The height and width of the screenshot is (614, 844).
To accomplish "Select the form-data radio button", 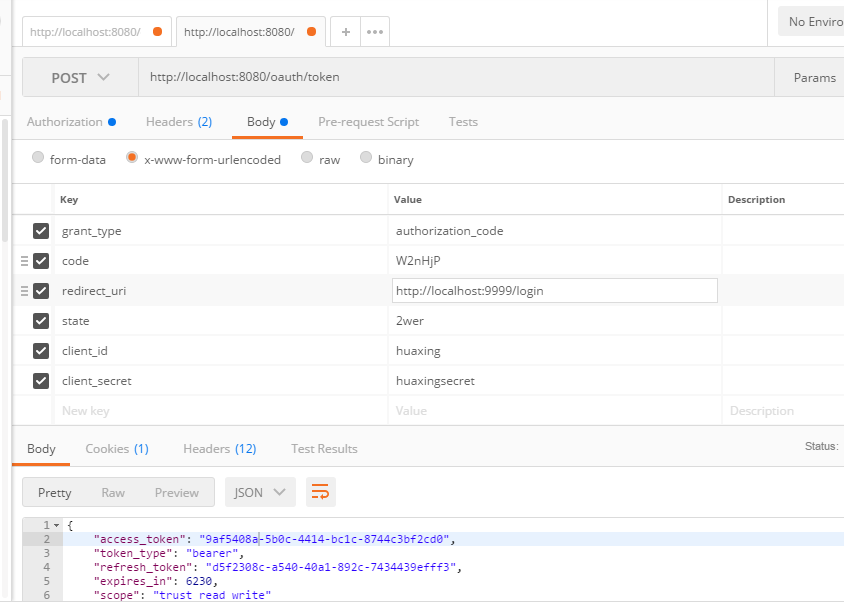I will [x=38, y=158].
